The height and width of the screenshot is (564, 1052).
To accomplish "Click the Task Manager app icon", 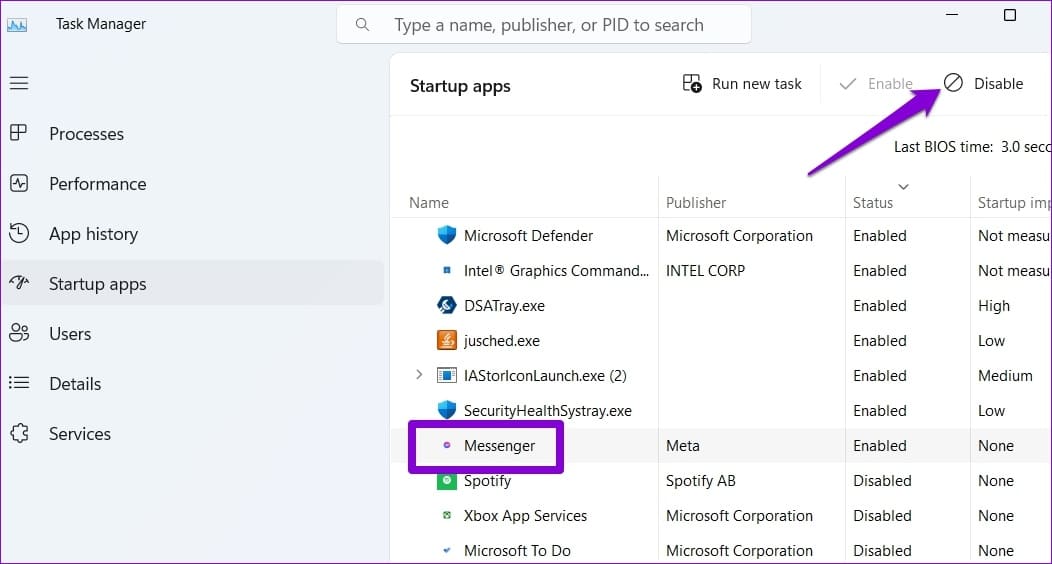I will click(x=17, y=25).
